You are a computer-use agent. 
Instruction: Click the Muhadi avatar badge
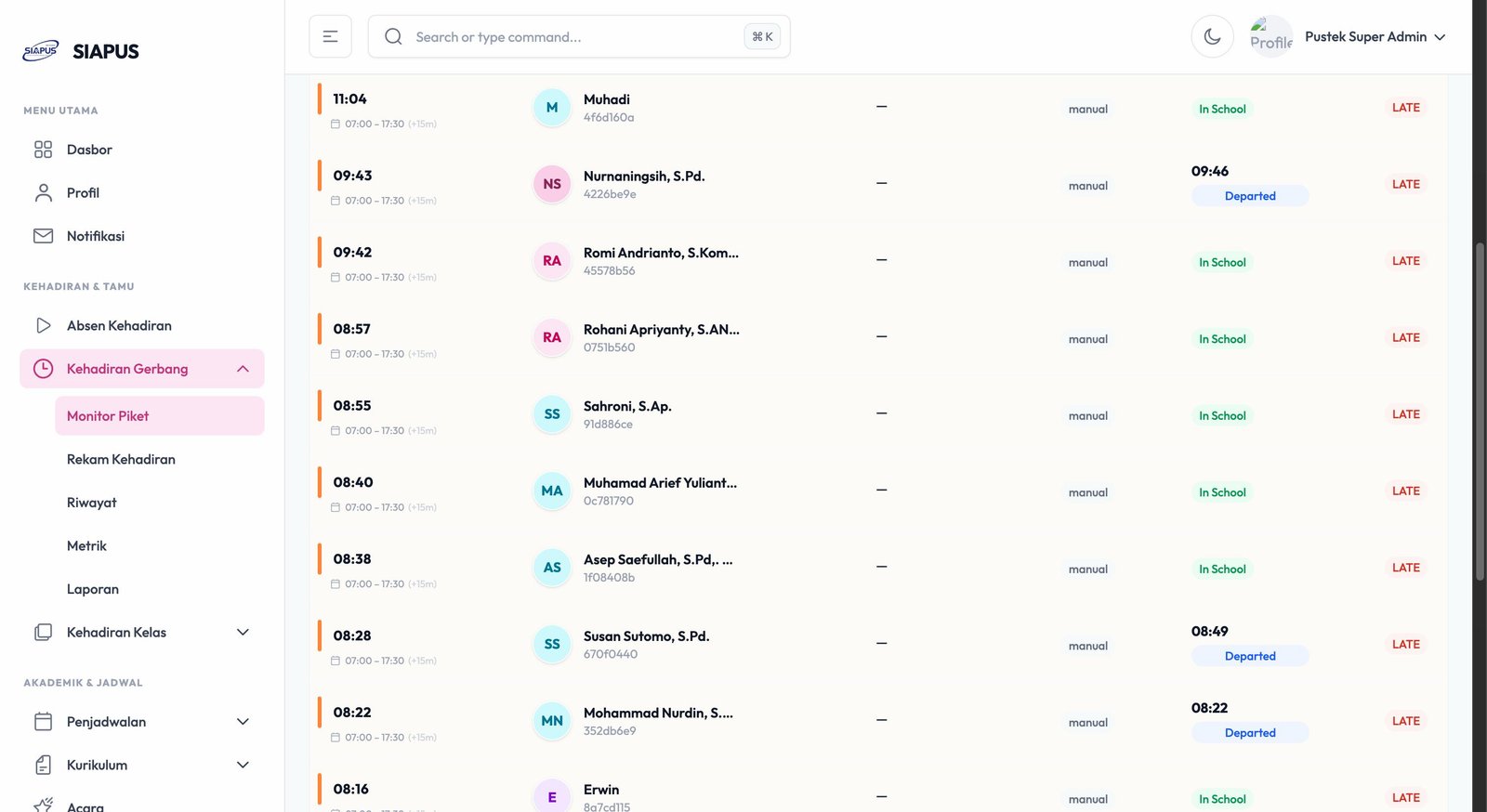point(552,108)
